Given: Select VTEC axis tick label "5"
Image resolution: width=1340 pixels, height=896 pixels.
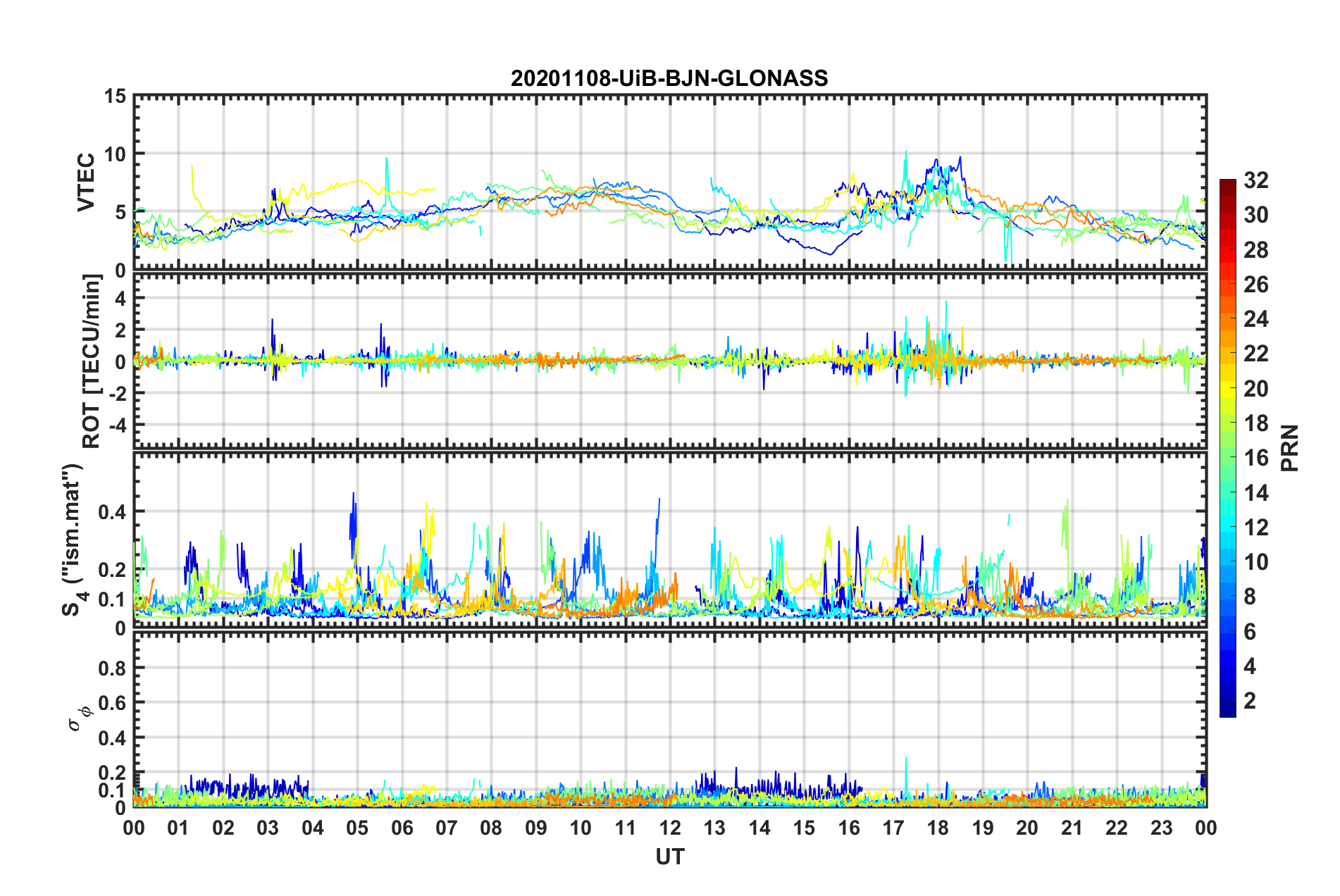Looking at the screenshot, I should (x=120, y=212).
